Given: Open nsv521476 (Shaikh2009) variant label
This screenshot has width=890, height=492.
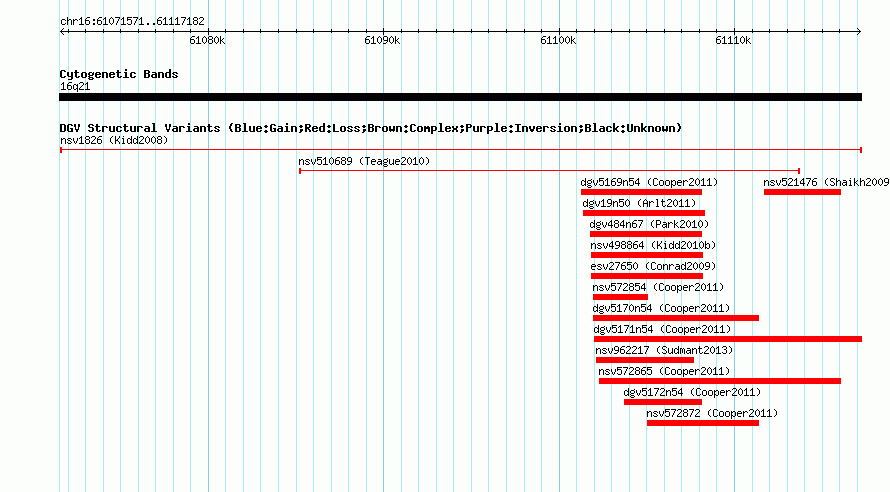Looking at the screenshot, I should click(x=826, y=183).
